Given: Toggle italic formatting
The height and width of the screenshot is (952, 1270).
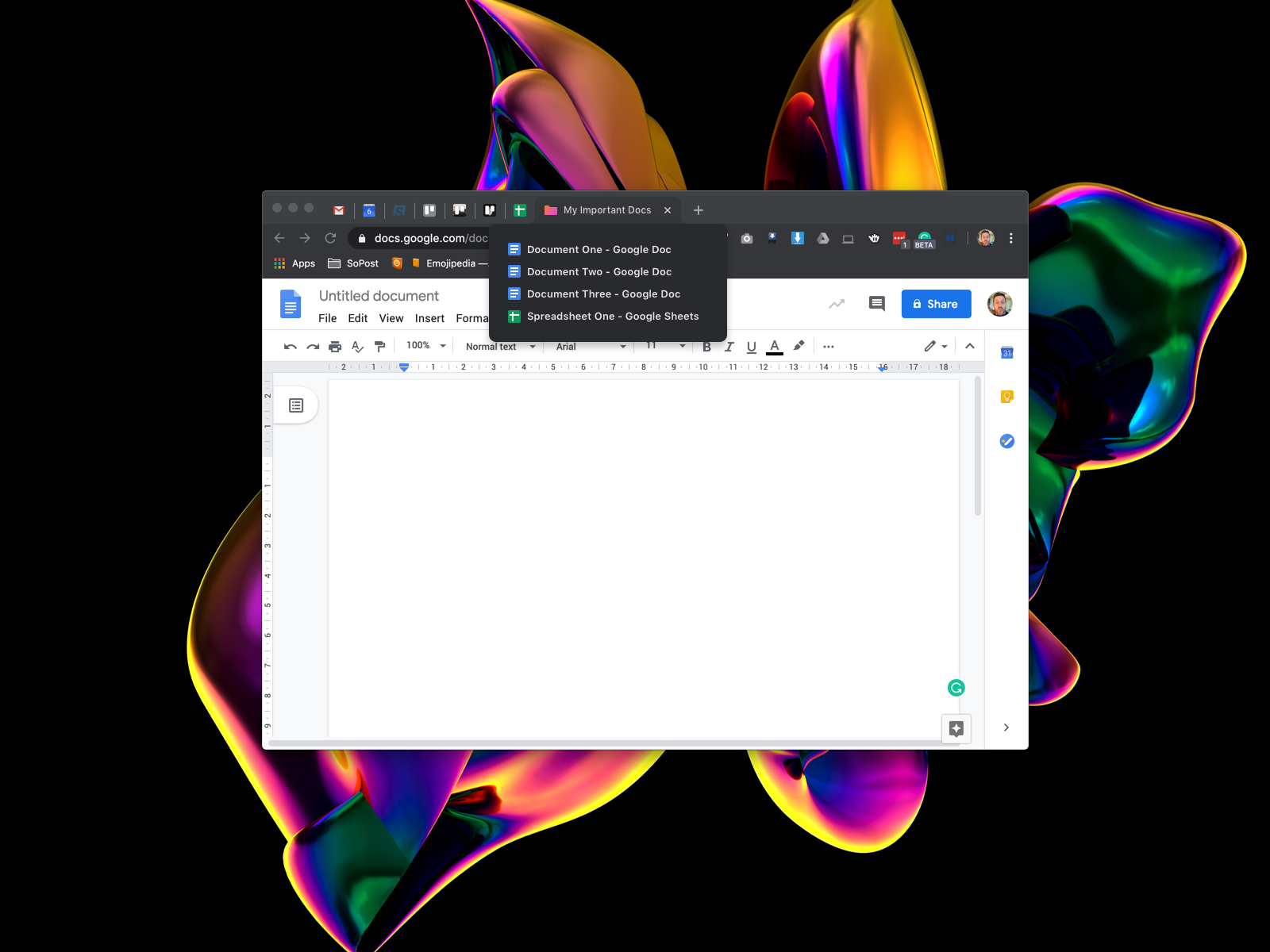Looking at the screenshot, I should pyautogui.click(x=729, y=347).
